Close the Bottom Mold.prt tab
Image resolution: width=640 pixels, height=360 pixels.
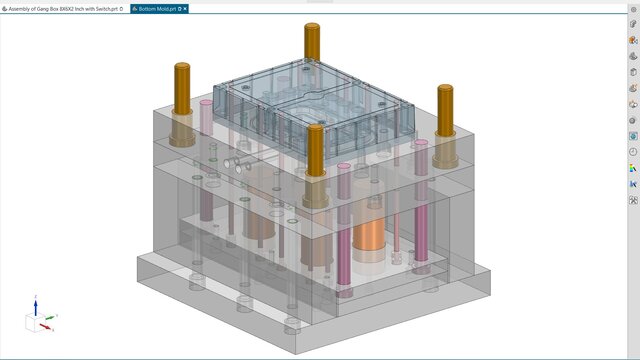[x=185, y=9]
